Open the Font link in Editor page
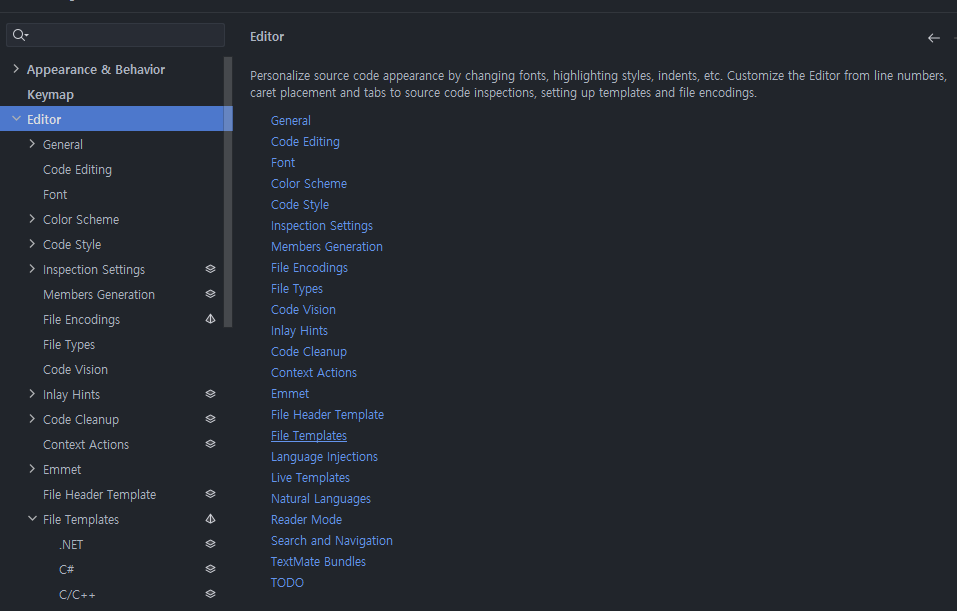This screenshot has height=611, width=957. tap(283, 163)
